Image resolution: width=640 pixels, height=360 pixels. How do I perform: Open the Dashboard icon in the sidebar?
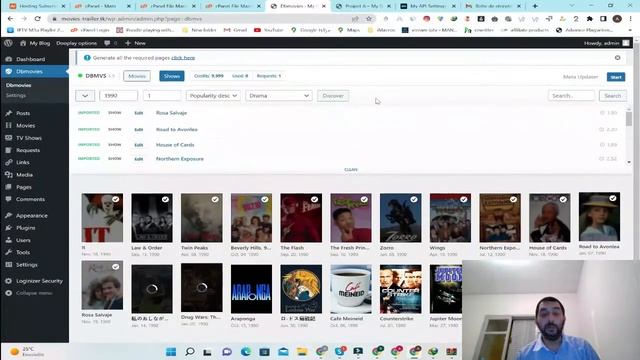click(9, 59)
